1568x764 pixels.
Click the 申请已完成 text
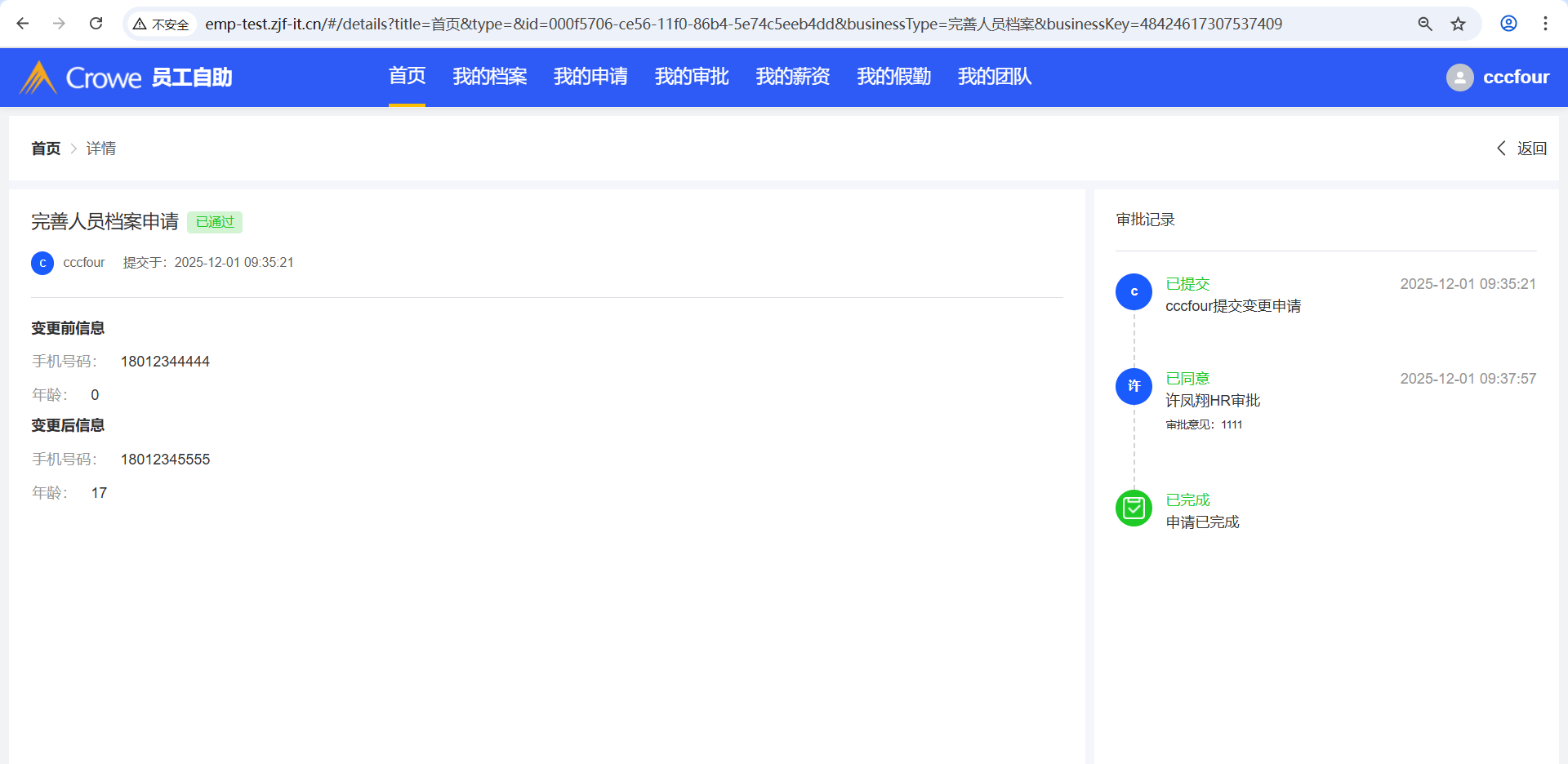(x=1202, y=522)
